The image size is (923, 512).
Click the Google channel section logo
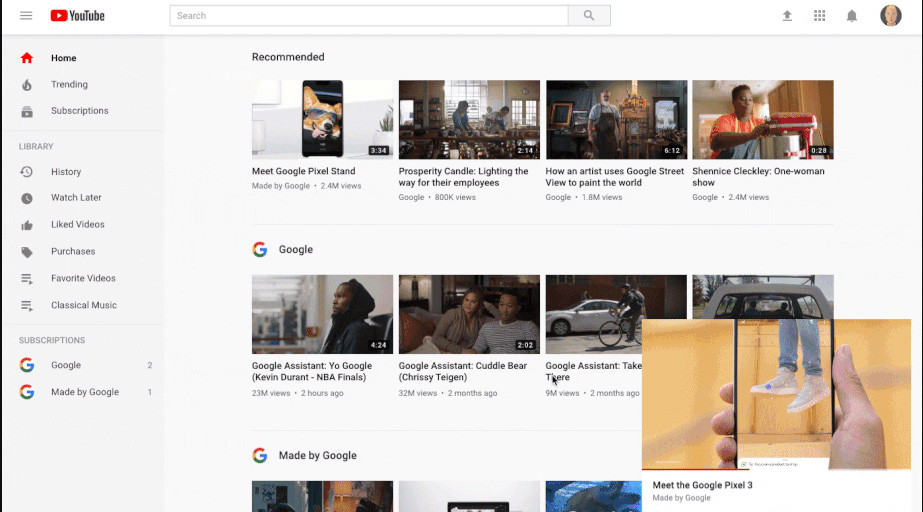pyautogui.click(x=260, y=250)
